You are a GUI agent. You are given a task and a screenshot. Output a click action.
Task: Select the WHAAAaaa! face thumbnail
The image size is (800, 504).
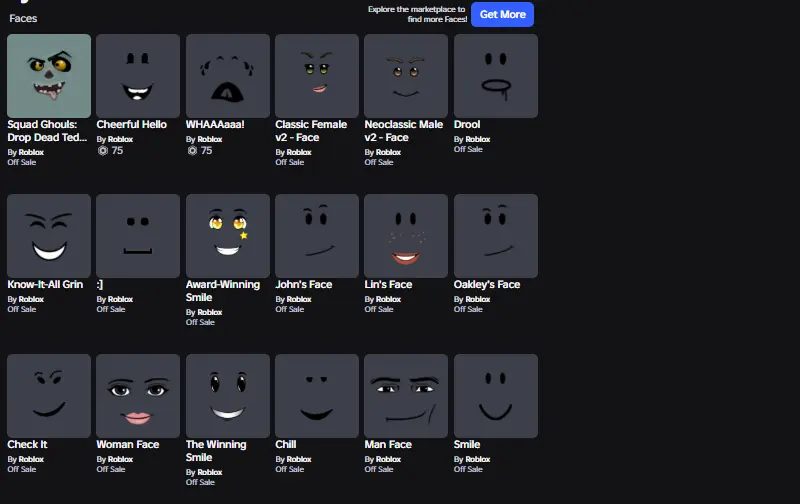pos(228,76)
